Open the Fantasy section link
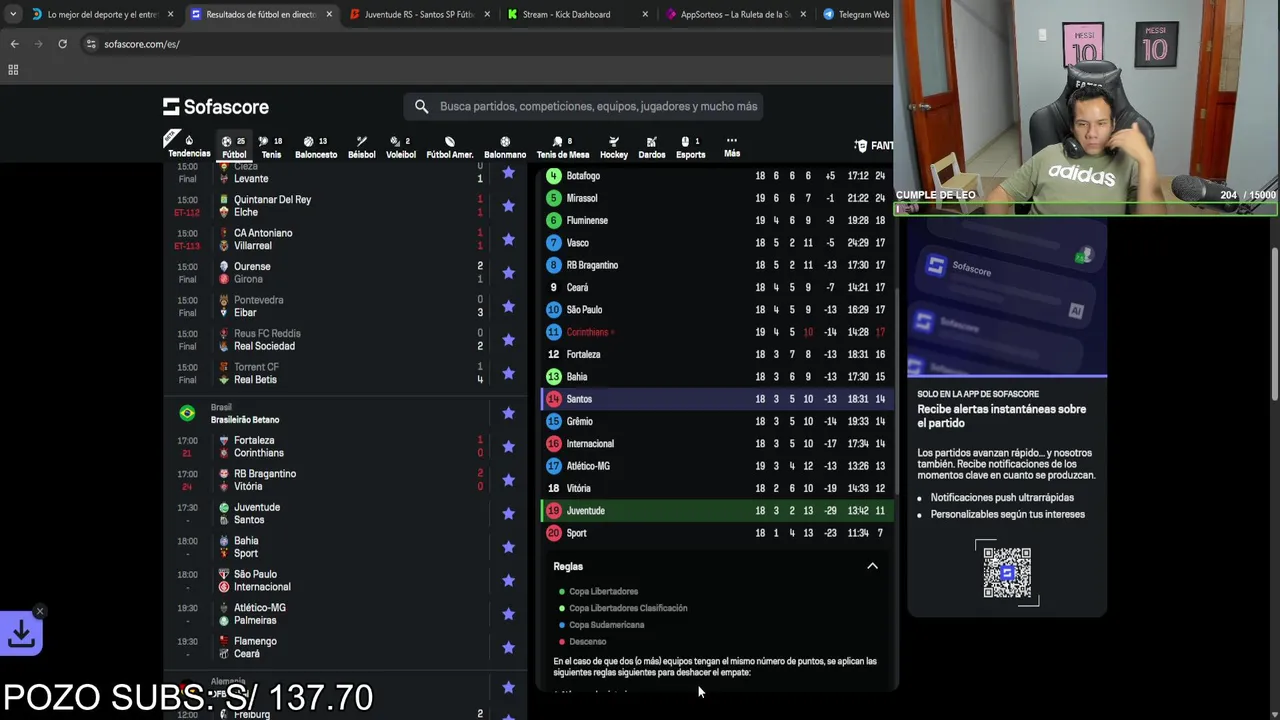The width and height of the screenshot is (1280, 720). click(x=874, y=146)
